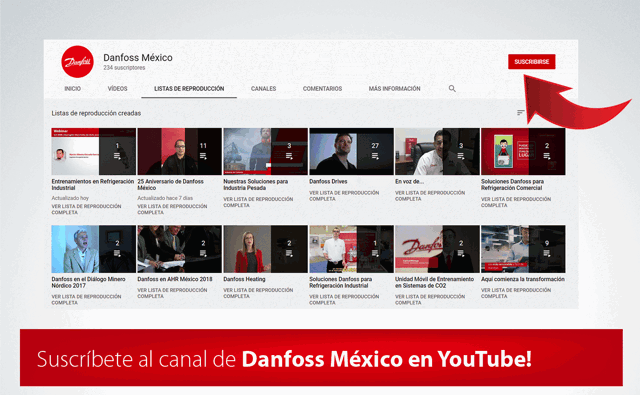Screen dimensions: 640x395
Task: Open Unidad Móvil de Entrenamiento CO2 thumbnail
Action: (437, 249)
